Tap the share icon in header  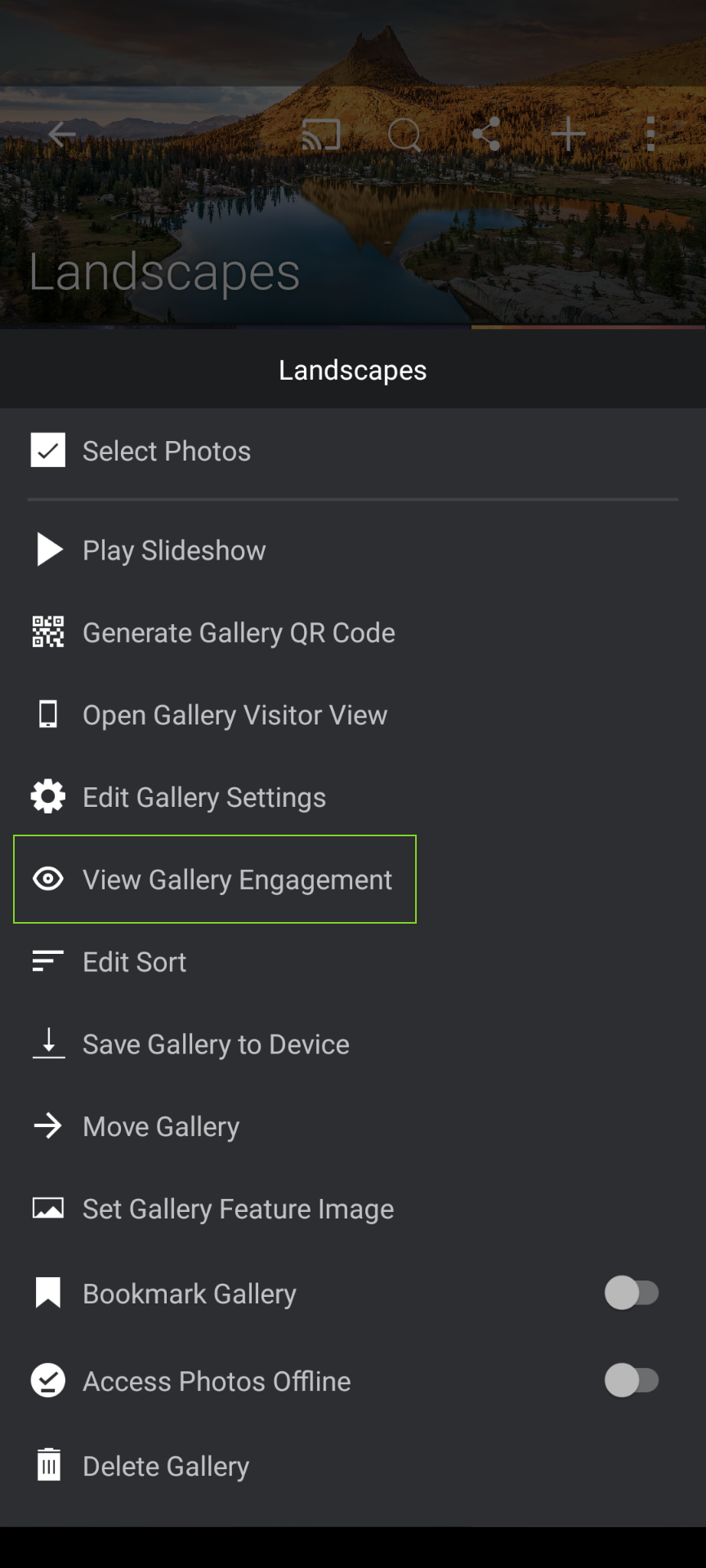pos(486,134)
